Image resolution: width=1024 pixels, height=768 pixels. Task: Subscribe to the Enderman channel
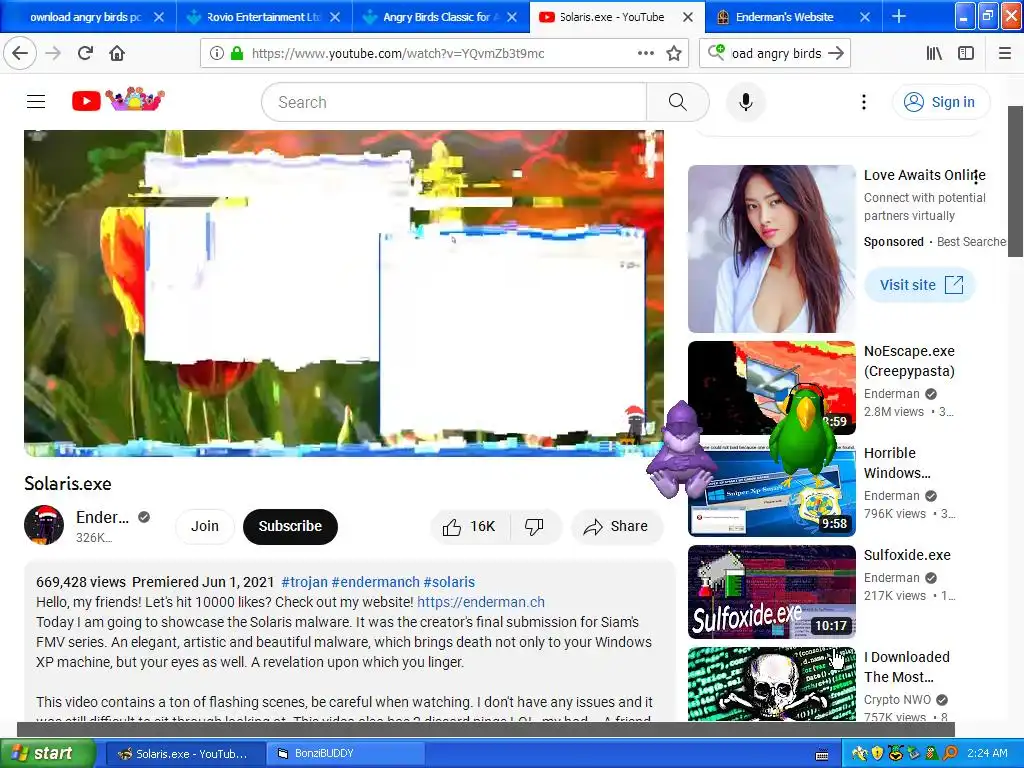pos(290,526)
